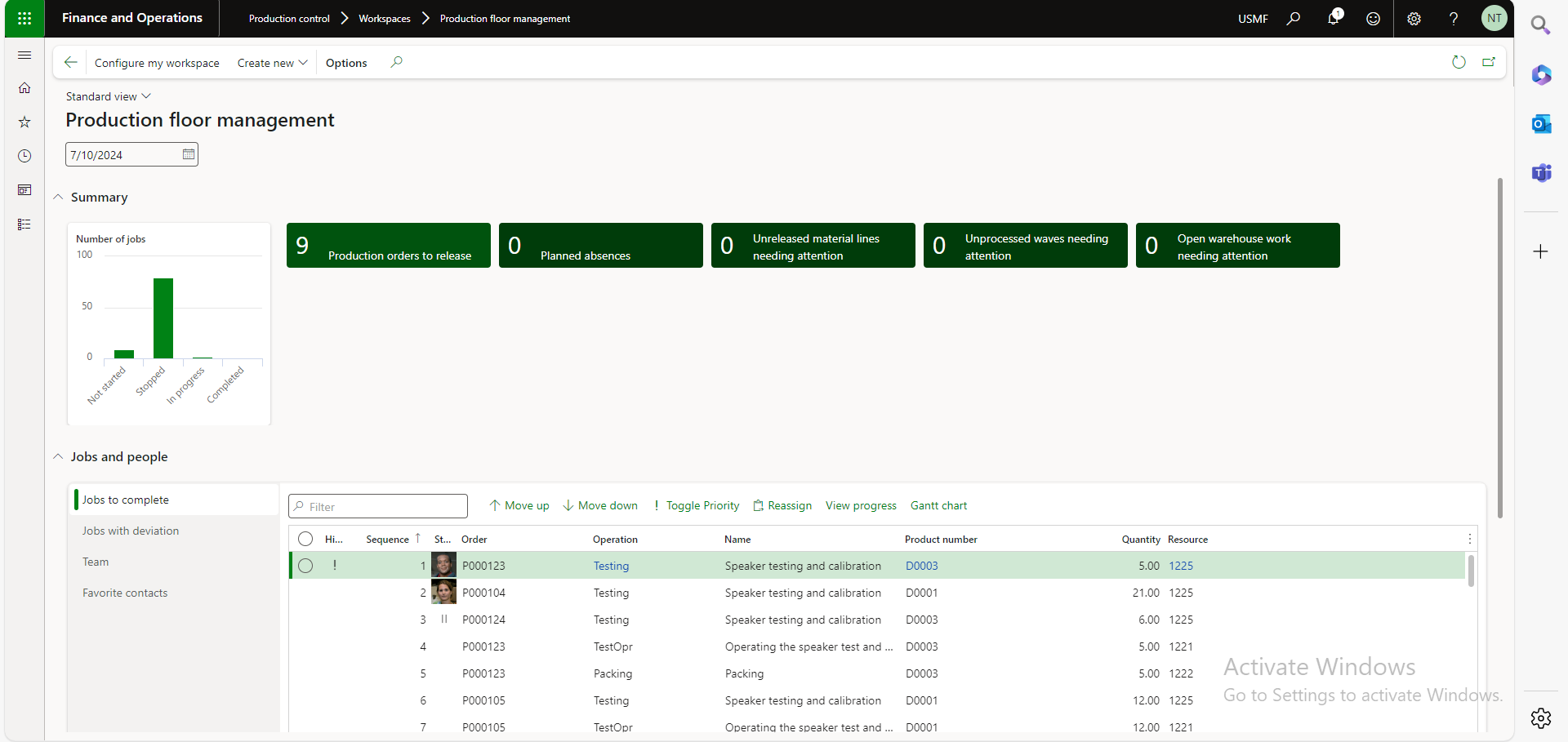Click the Gantt chart button
Viewport: 1568px width, 742px height.
(x=938, y=505)
